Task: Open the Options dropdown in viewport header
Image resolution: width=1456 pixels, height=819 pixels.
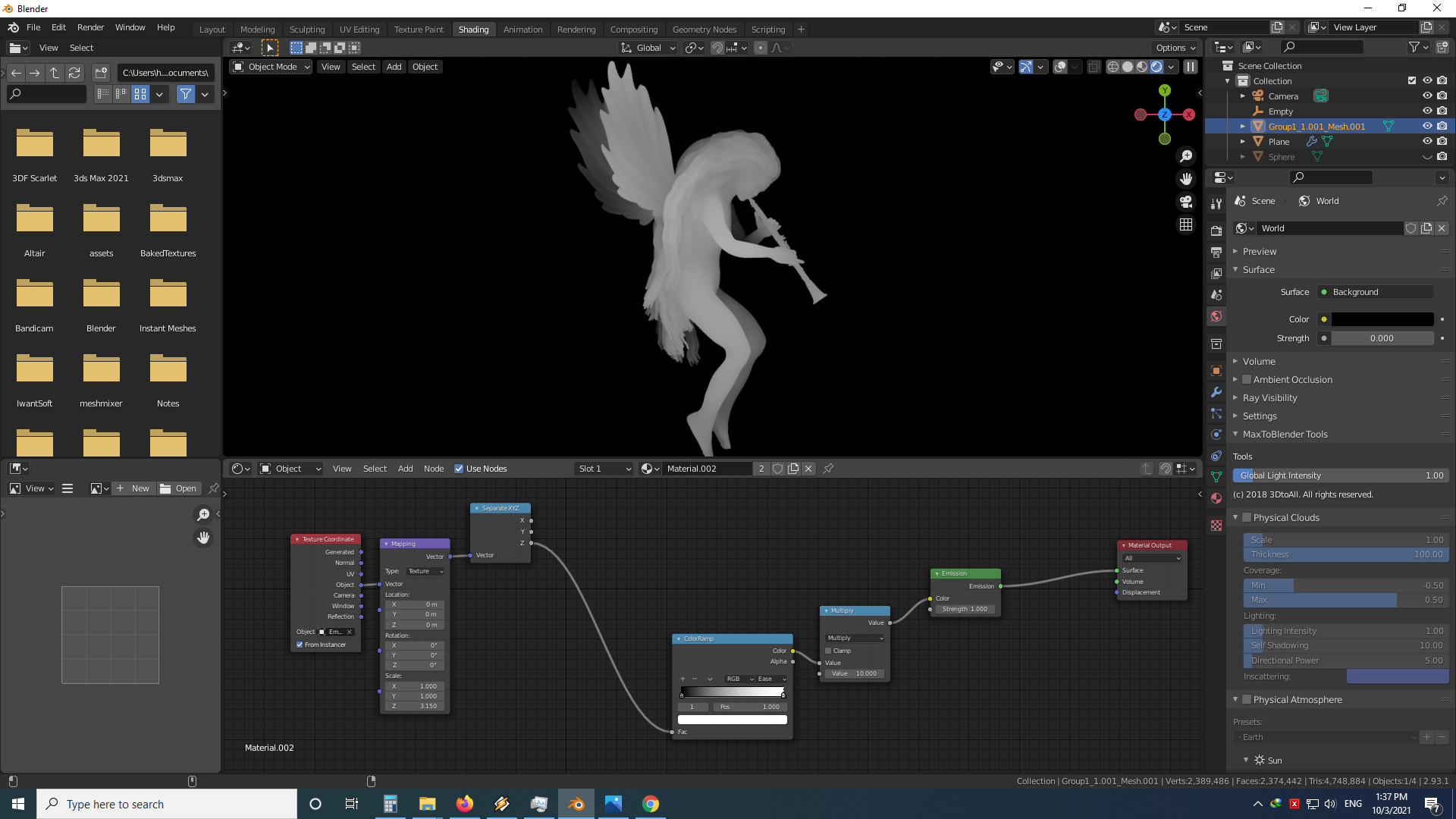Action: click(1175, 48)
